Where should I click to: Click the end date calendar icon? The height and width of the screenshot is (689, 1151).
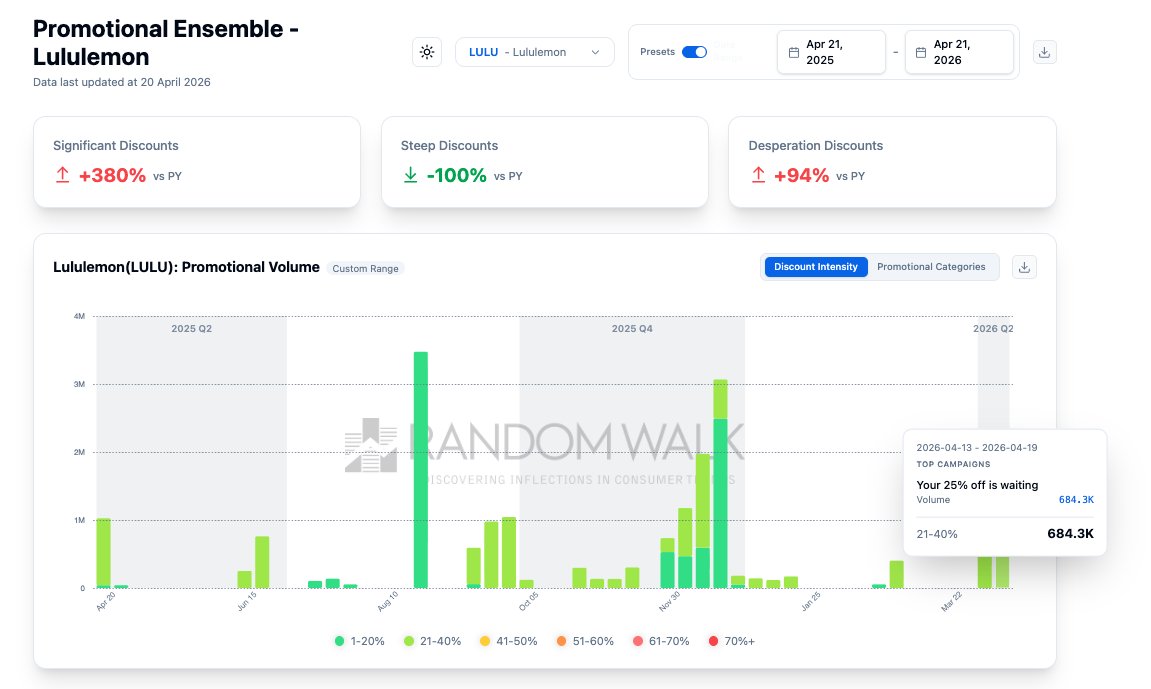pyautogui.click(x=921, y=52)
